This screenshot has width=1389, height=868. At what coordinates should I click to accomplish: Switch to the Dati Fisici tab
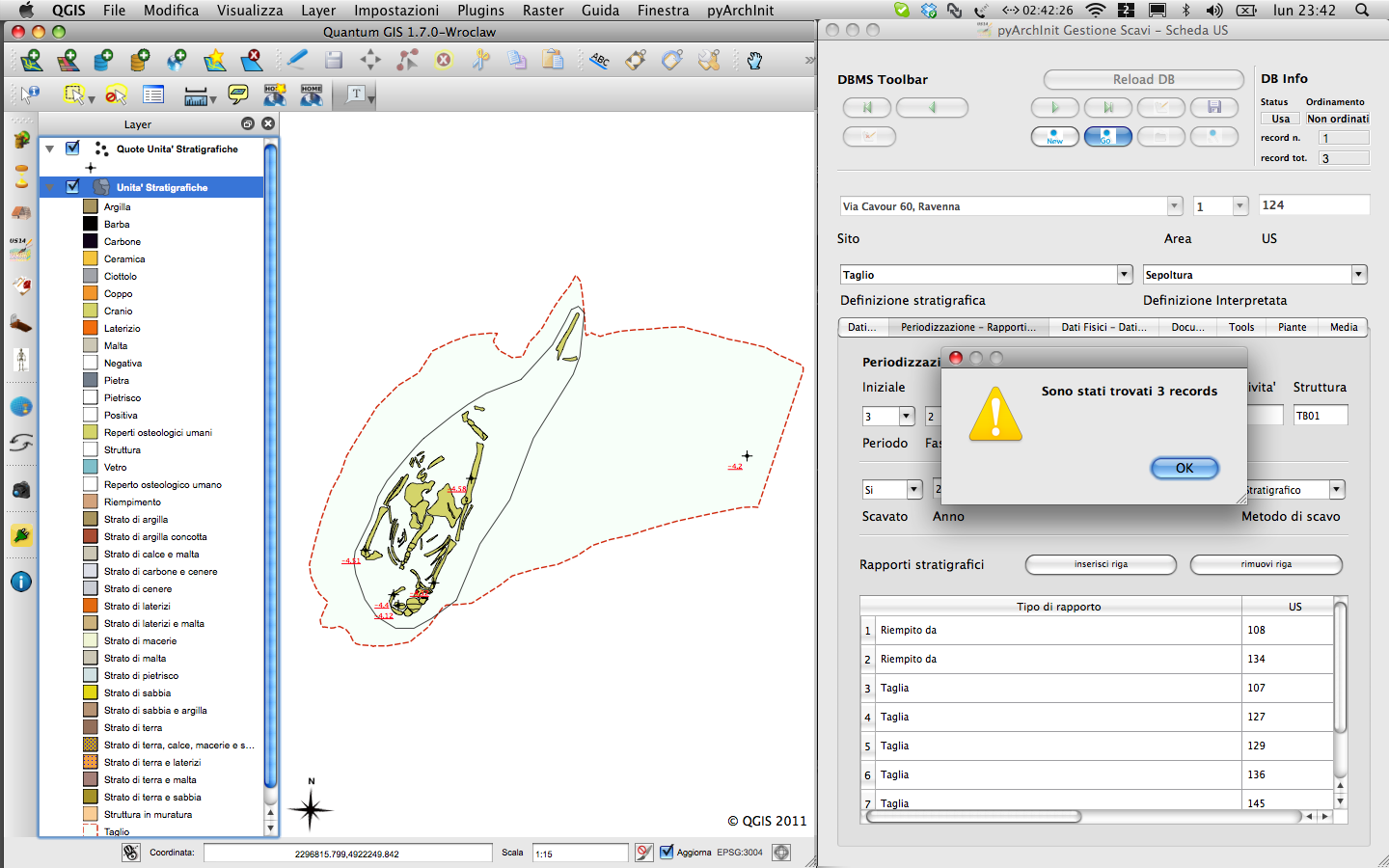pyautogui.click(x=1103, y=327)
